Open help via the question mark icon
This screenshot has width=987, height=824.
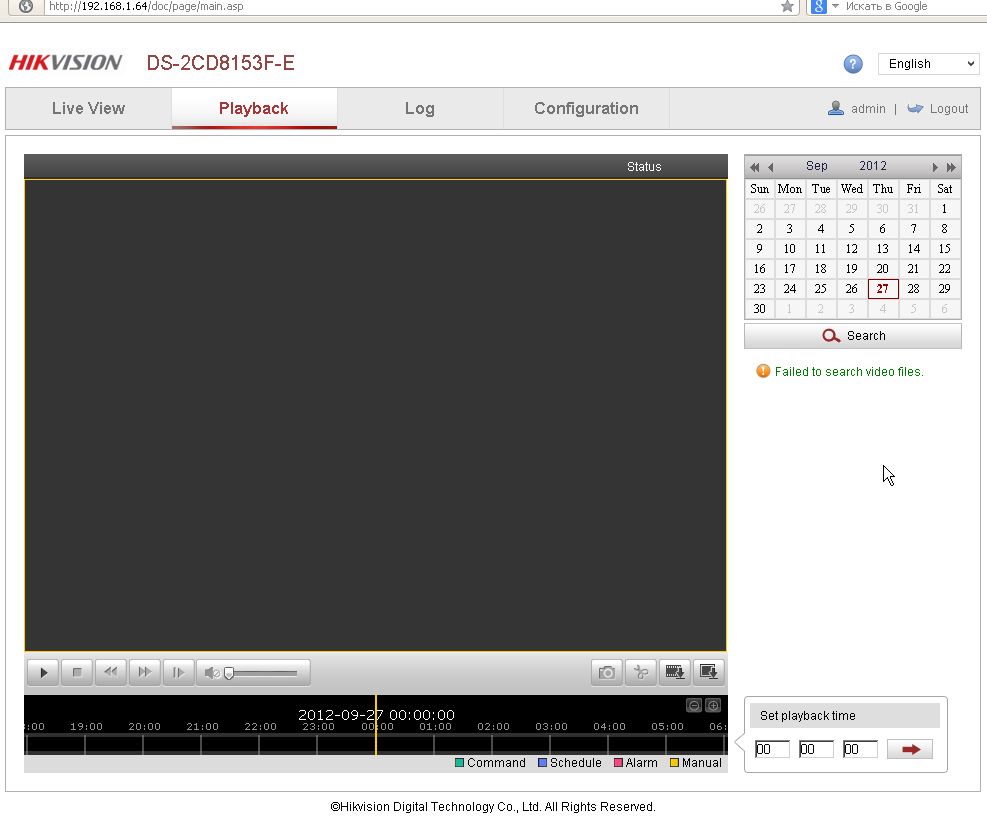tap(853, 64)
